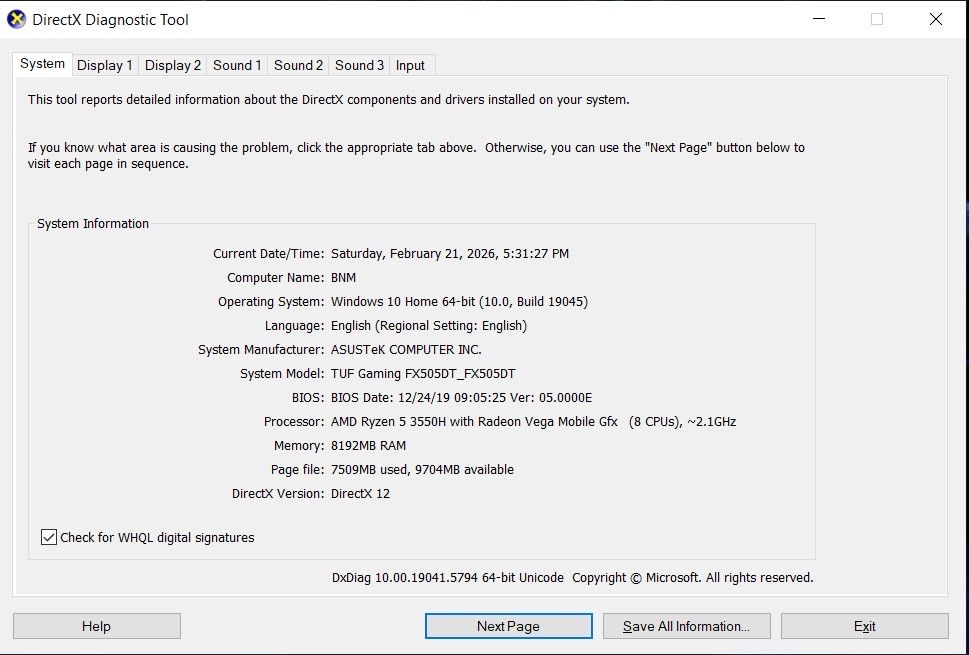Click the 'DirectX Diagnostic Tool' window title text
Screen dimensions: 969x655
click(x=111, y=20)
